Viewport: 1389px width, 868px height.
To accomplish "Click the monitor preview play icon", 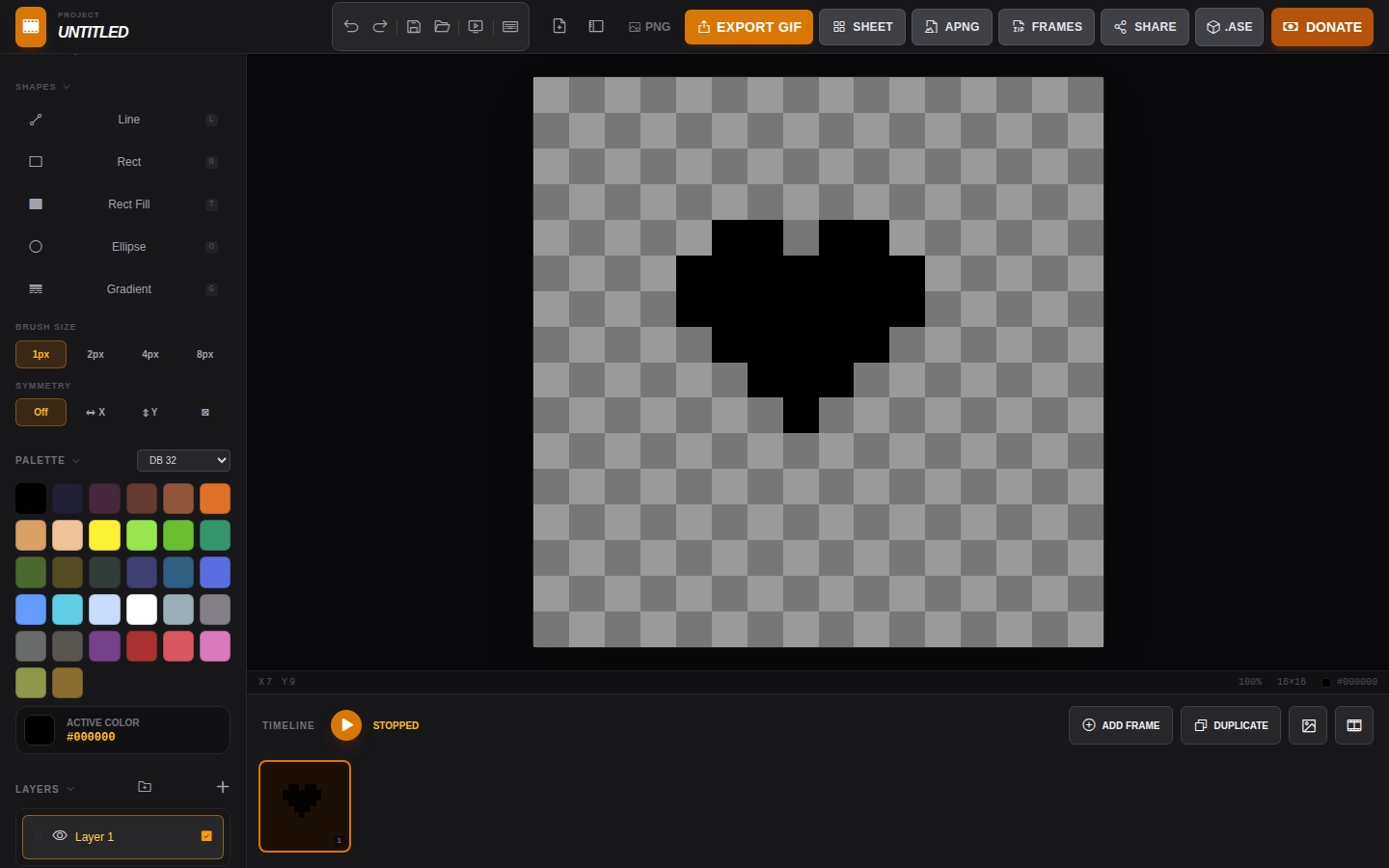I will point(476,27).
